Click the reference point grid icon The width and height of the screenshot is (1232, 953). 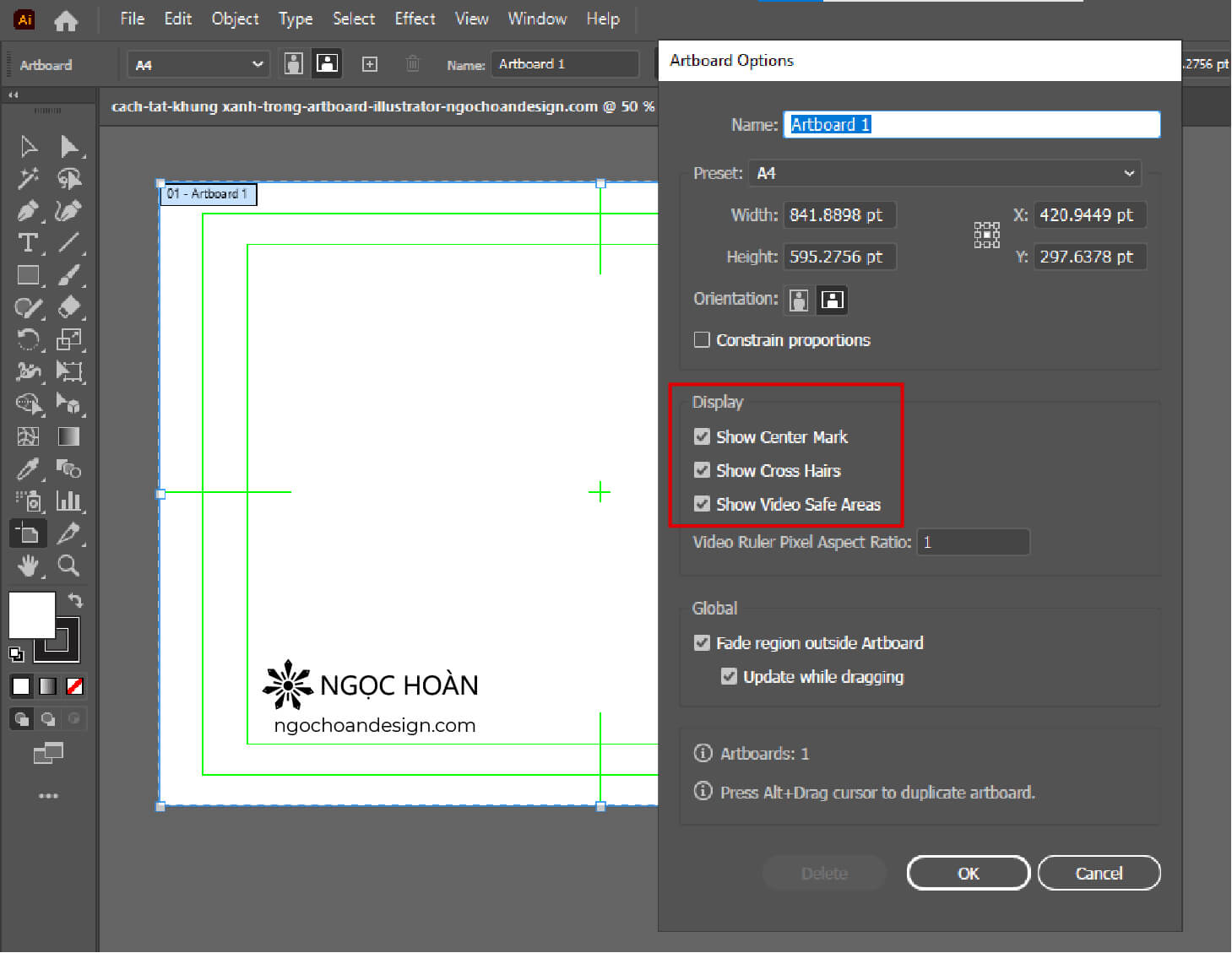(986, 236)
